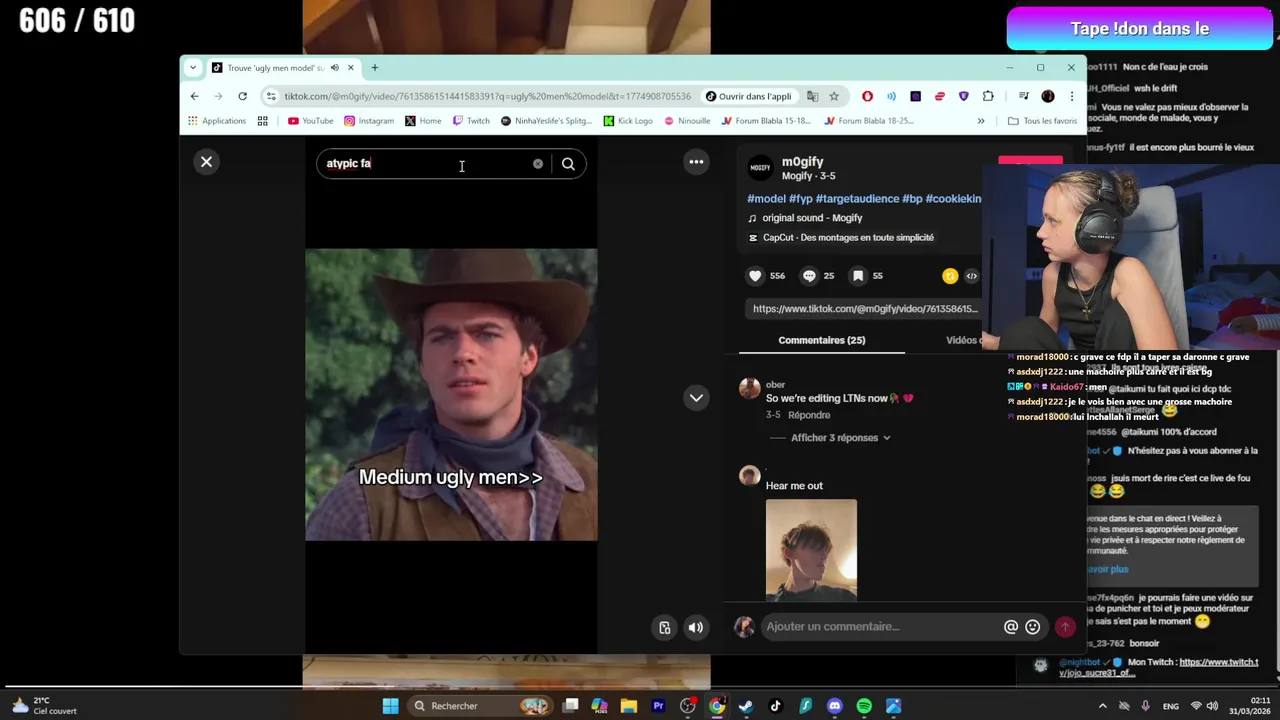
Task: Open a new Chrome tab with plus
Action: click(375, 68)
